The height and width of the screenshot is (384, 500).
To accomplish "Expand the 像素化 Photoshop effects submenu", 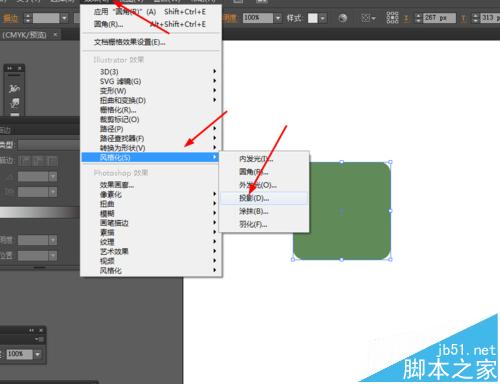I will point(150,194).
